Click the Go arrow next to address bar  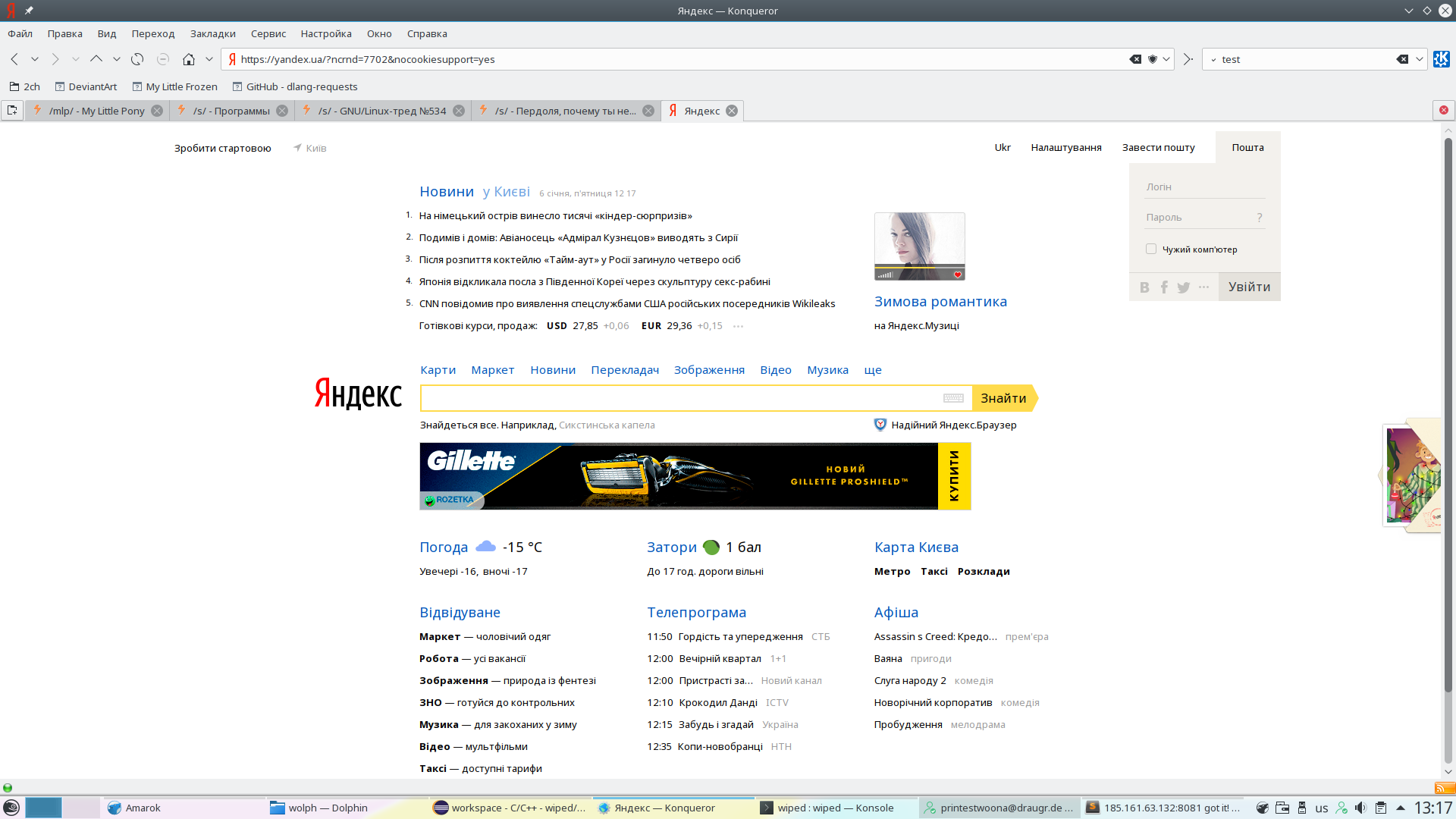pos(1188,59)
